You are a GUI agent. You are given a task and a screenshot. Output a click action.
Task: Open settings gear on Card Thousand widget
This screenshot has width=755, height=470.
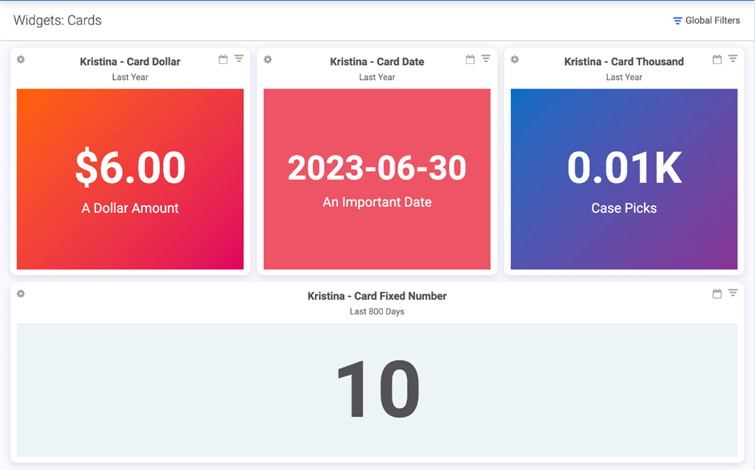pyautogui.click(x=515, y=60)
